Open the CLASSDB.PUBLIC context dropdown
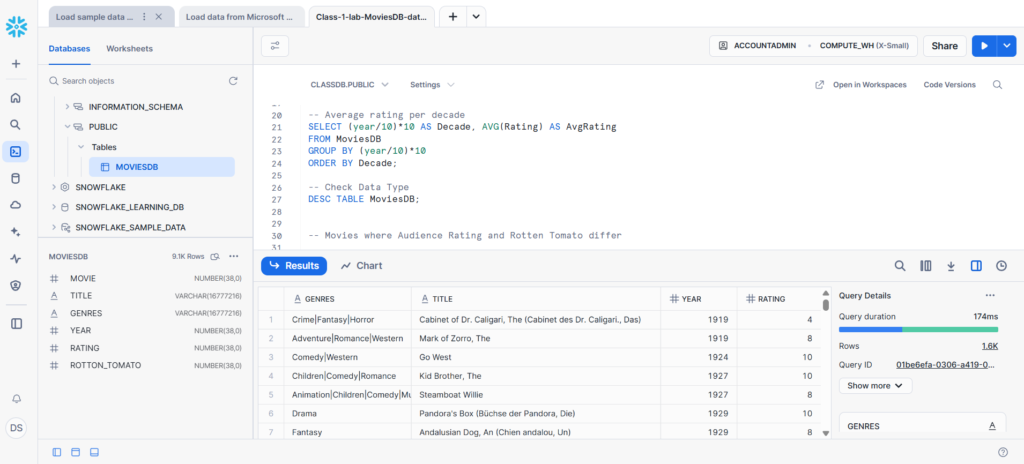This screenshot has height=464, width=1024. point(349,85)
